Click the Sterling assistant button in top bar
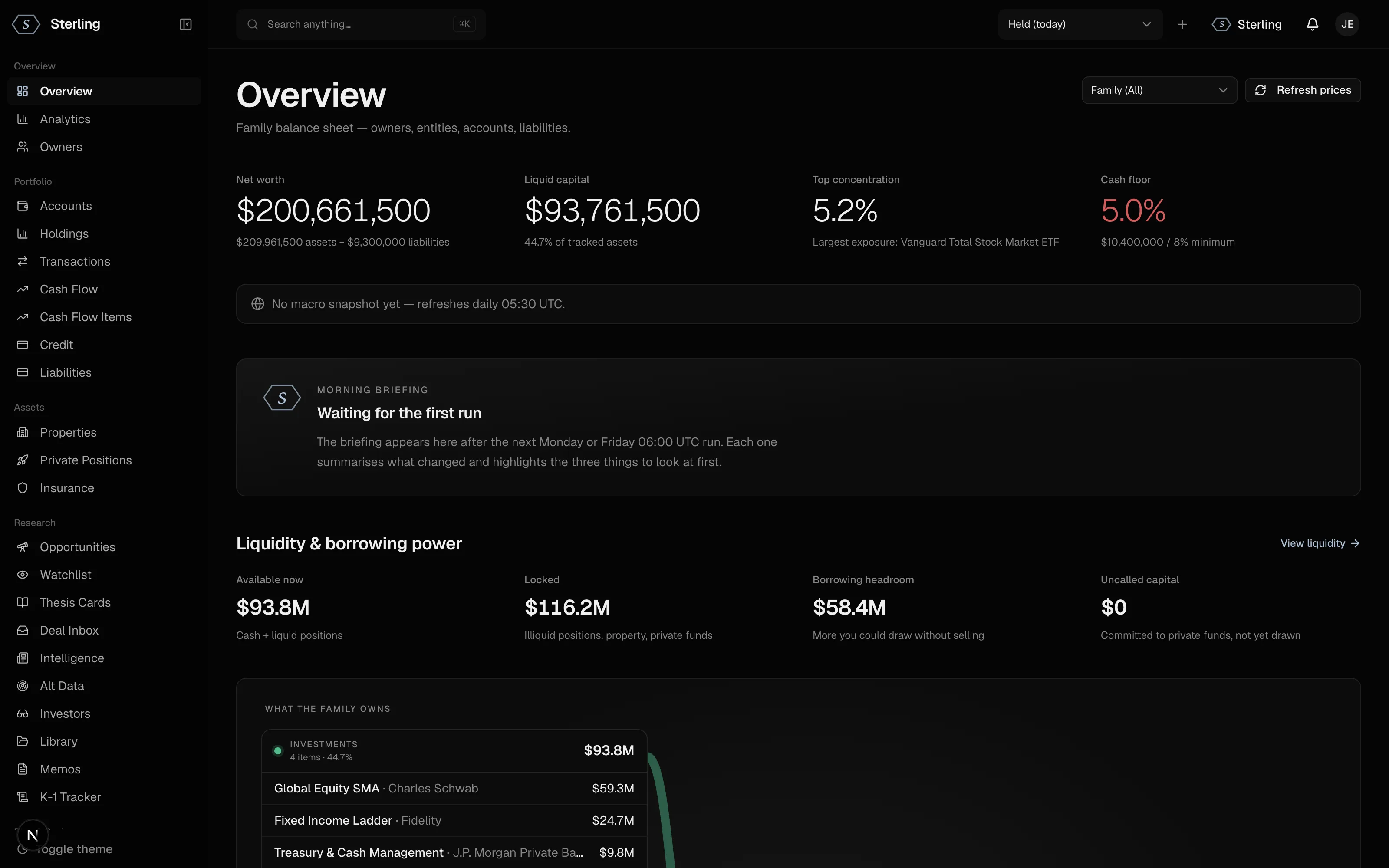 1247,24
